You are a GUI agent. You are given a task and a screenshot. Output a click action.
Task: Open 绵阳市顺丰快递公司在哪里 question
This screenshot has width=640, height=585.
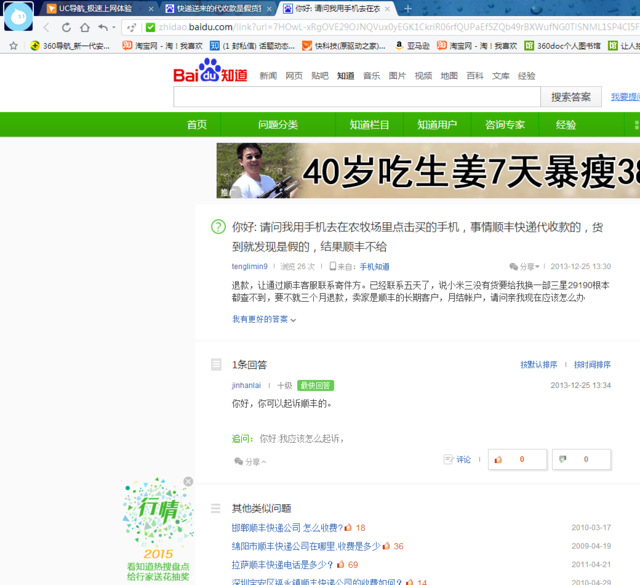point(306,546)
